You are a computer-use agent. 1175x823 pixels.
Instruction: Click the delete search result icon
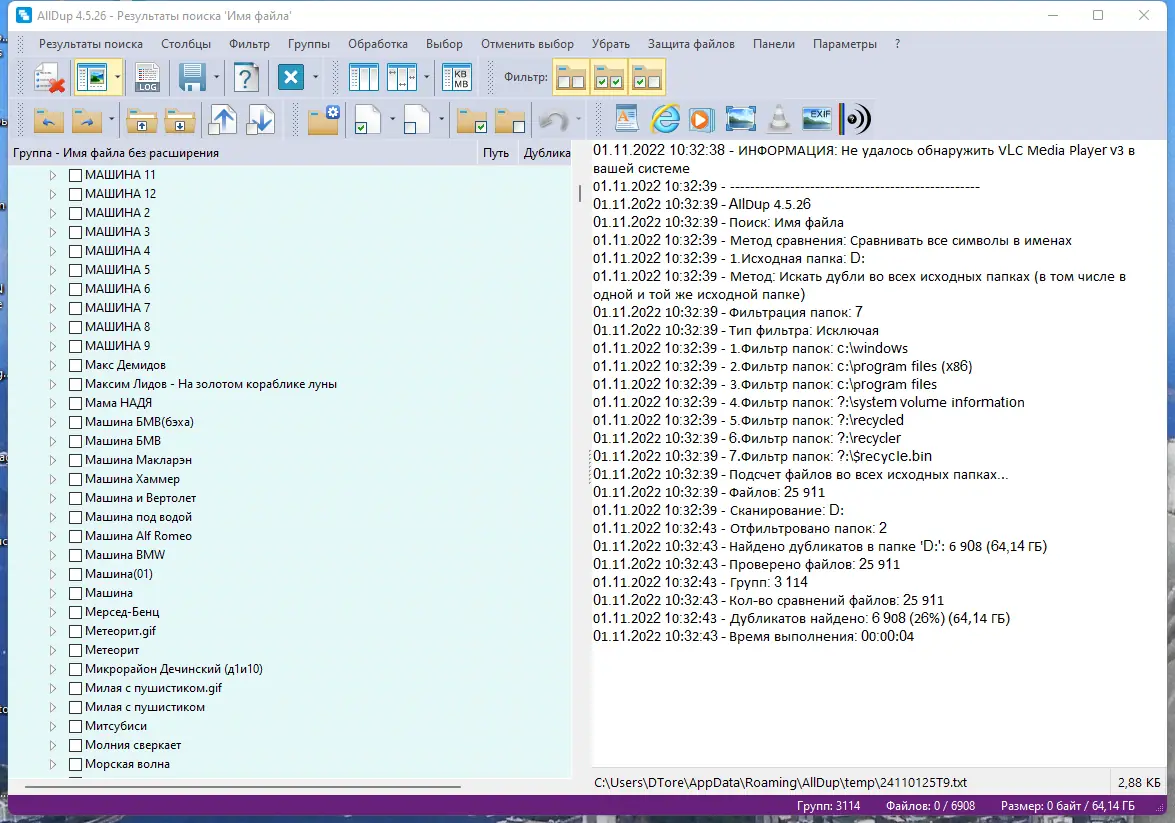[x=50, y=77]
